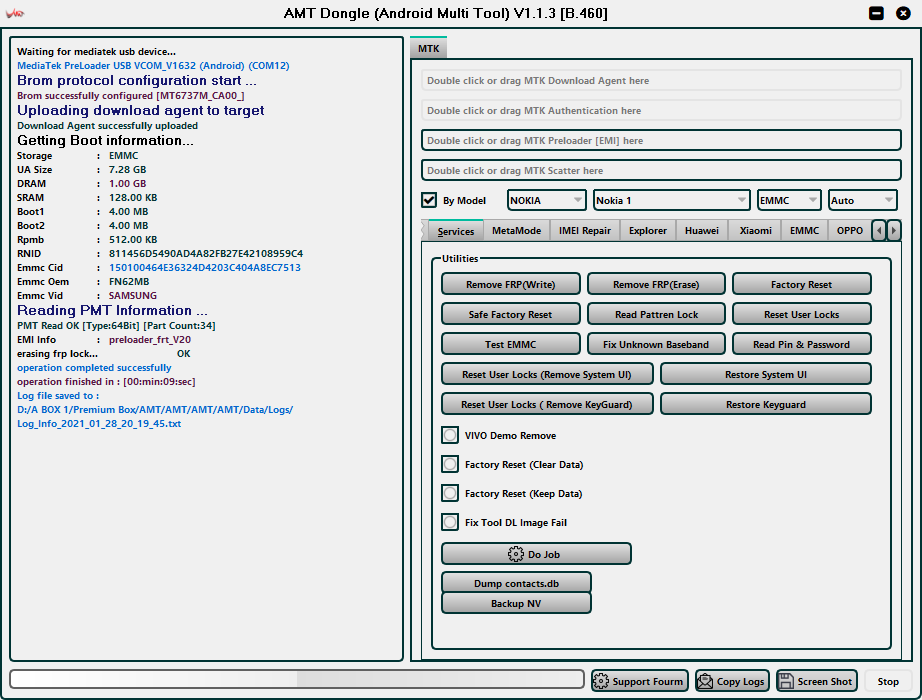Click Log_Info_2021_01_28_20_19_45.txt filename

pyautogui.click(x=99, y=424)
